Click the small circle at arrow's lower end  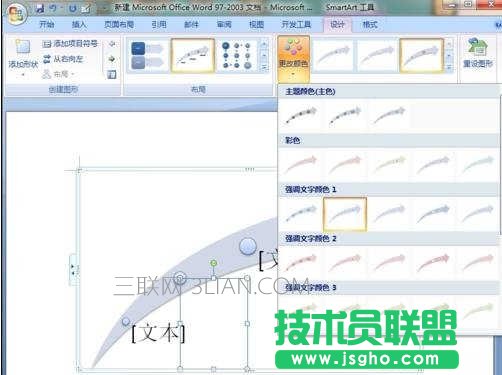tap(126, 321)
